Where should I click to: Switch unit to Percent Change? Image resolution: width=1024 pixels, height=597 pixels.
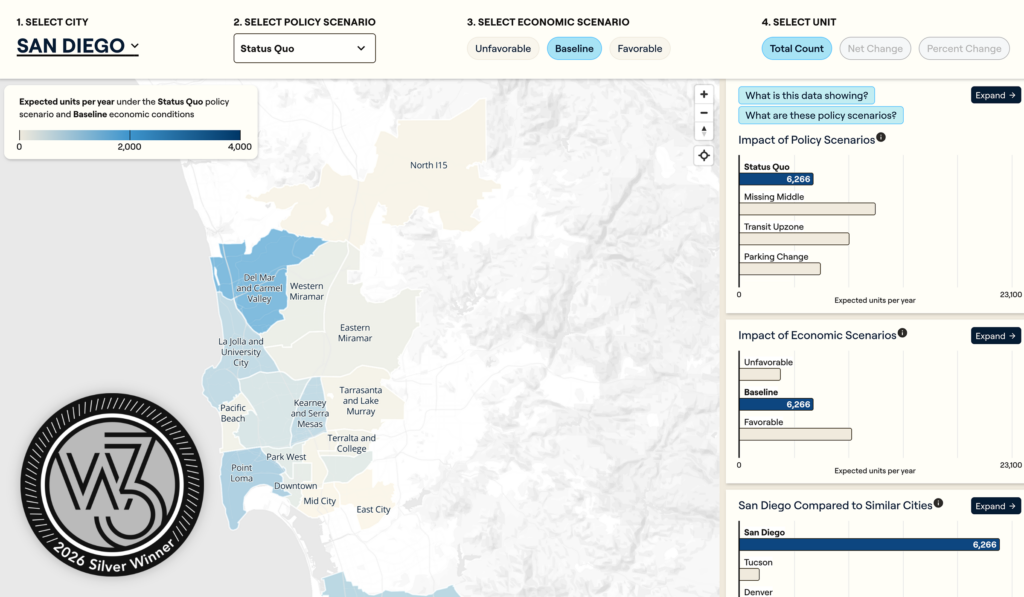coord(964,48)
